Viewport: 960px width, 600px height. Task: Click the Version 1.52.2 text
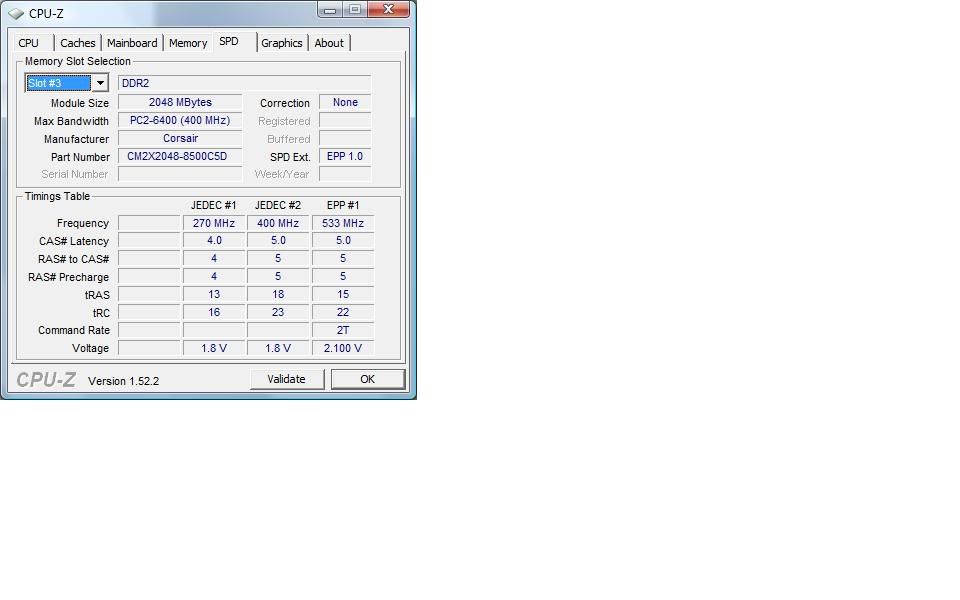pos(124,381)
